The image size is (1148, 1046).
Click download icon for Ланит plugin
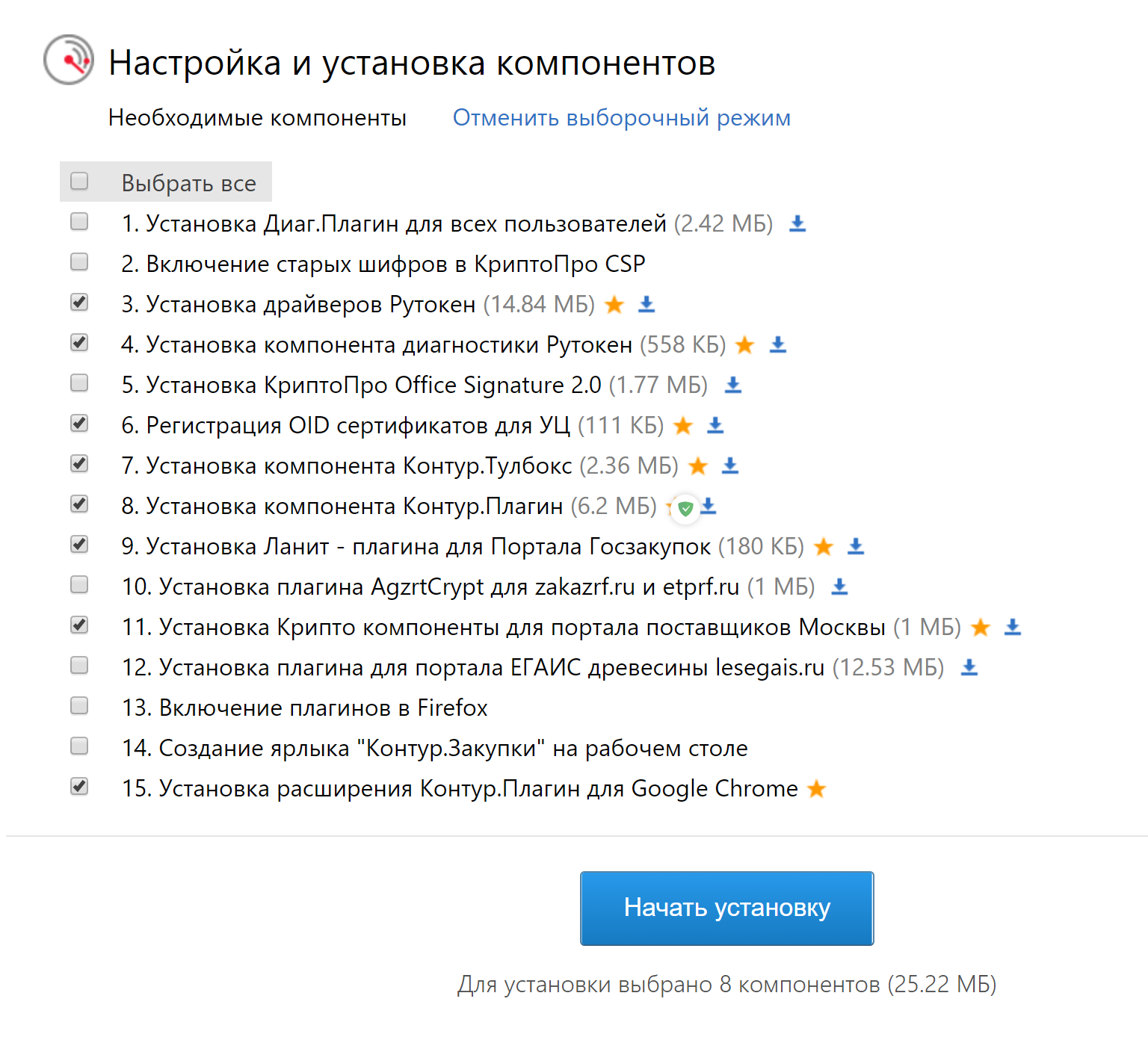(856, 546)
